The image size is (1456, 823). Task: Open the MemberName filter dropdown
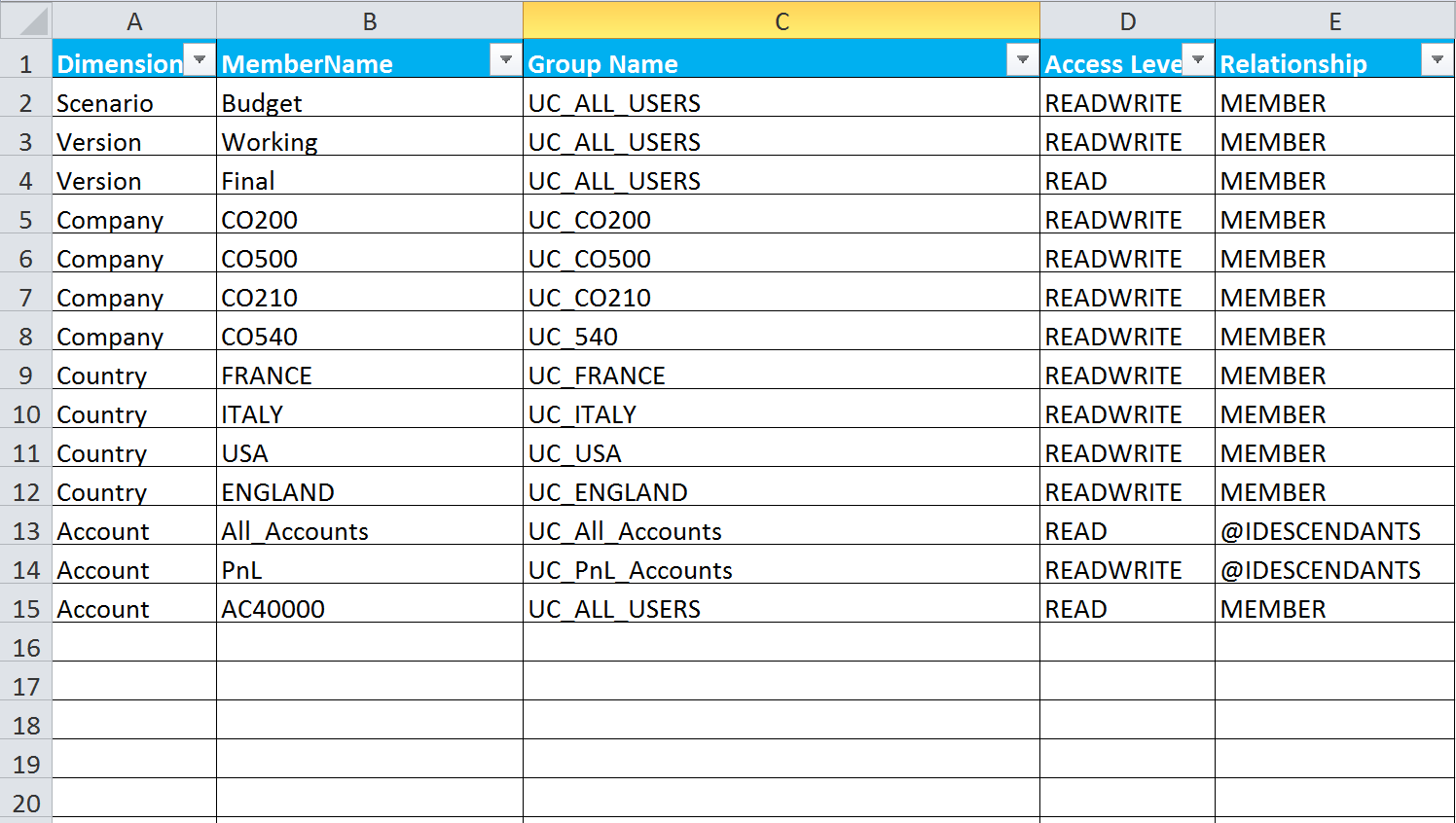click(x=505, y=60)
